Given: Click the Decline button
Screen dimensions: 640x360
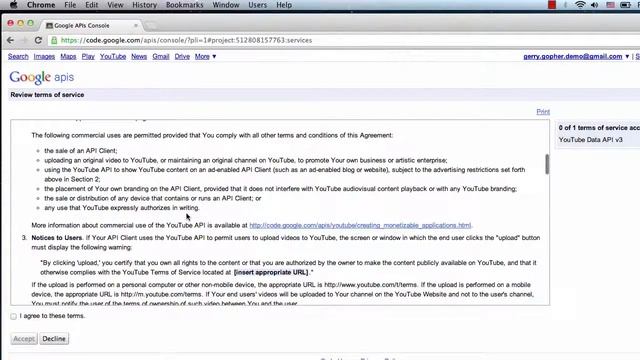Looking at the screenshot, I should (x=54, y=339).
